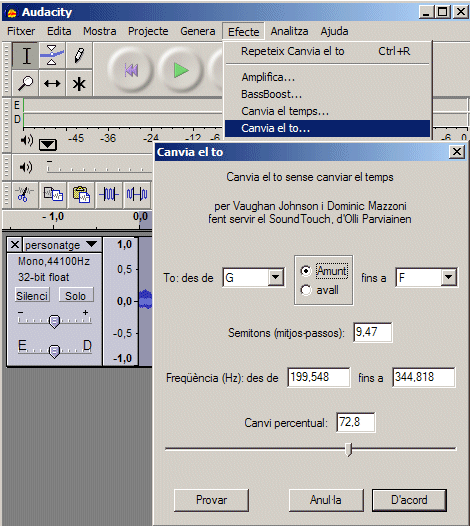Open the Efecte menu
The image size is (470, 526).
244,32
